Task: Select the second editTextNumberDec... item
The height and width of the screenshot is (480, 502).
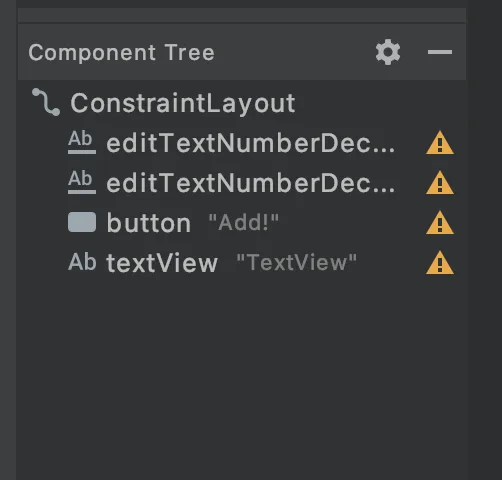Action: click(x=251, y=183)
